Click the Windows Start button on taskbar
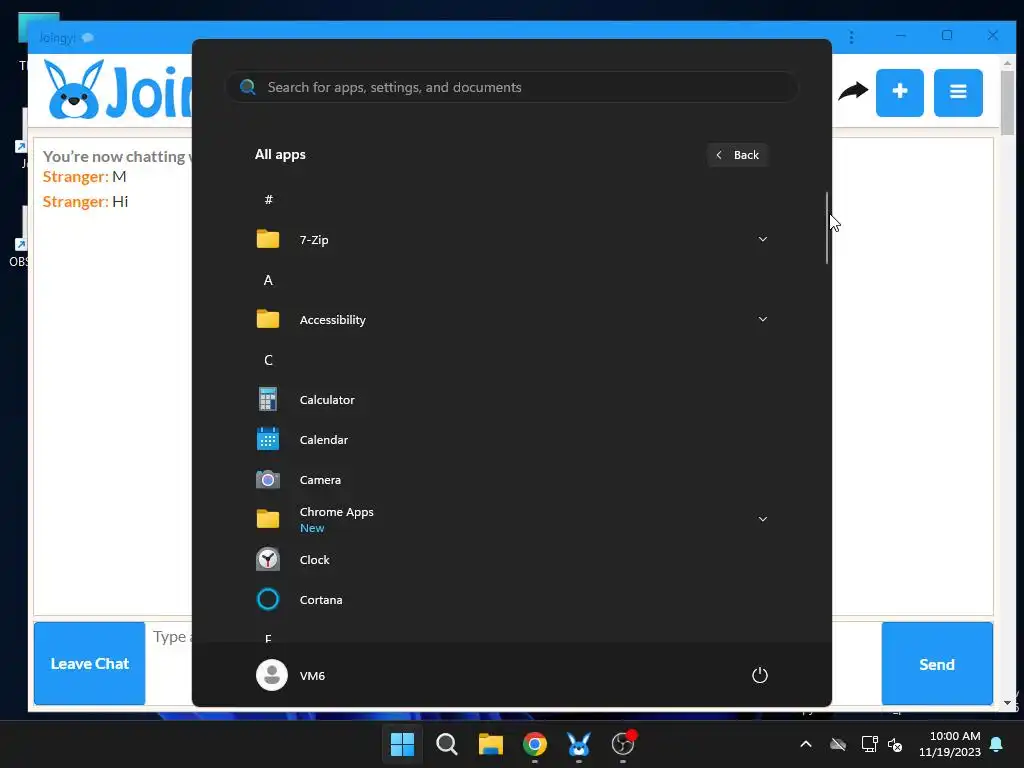This screenshot has height=768, width=1024. pyautogui.click(x=402, y=744)
